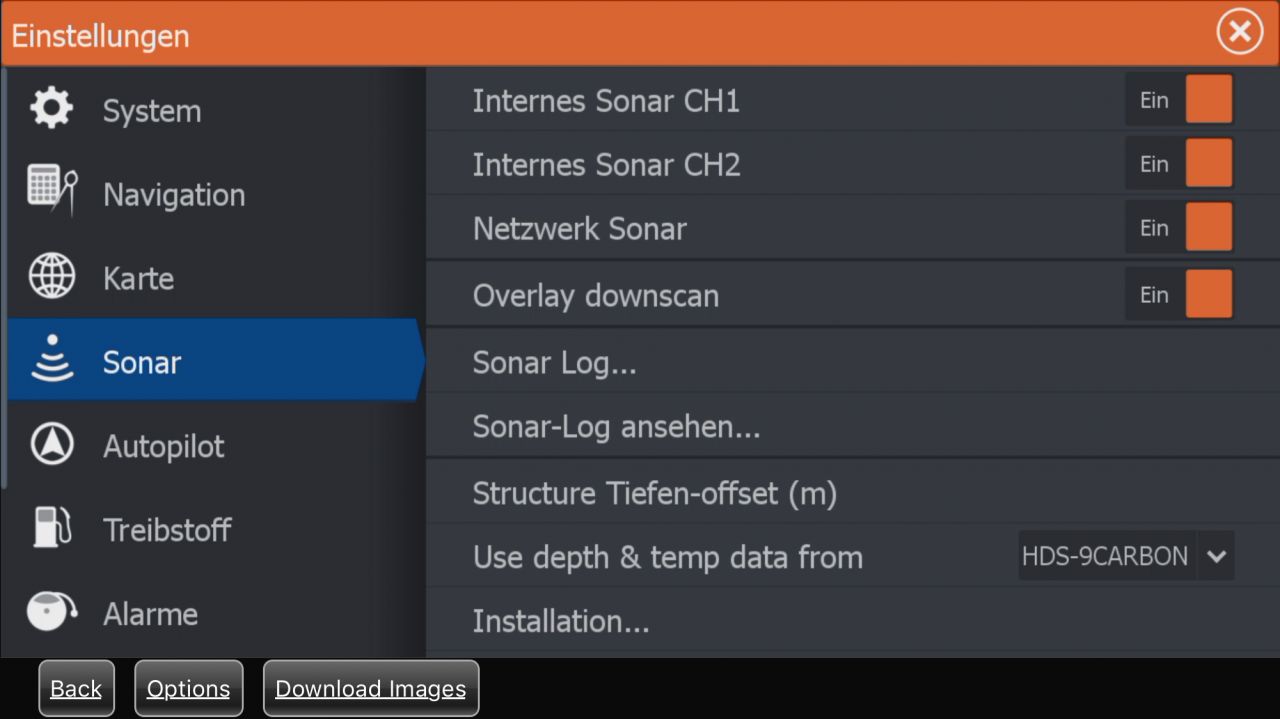Close the Einstellungen dialog with X
The width and height of the screenshot is (1280, 719).
(x=1239, y=33)
